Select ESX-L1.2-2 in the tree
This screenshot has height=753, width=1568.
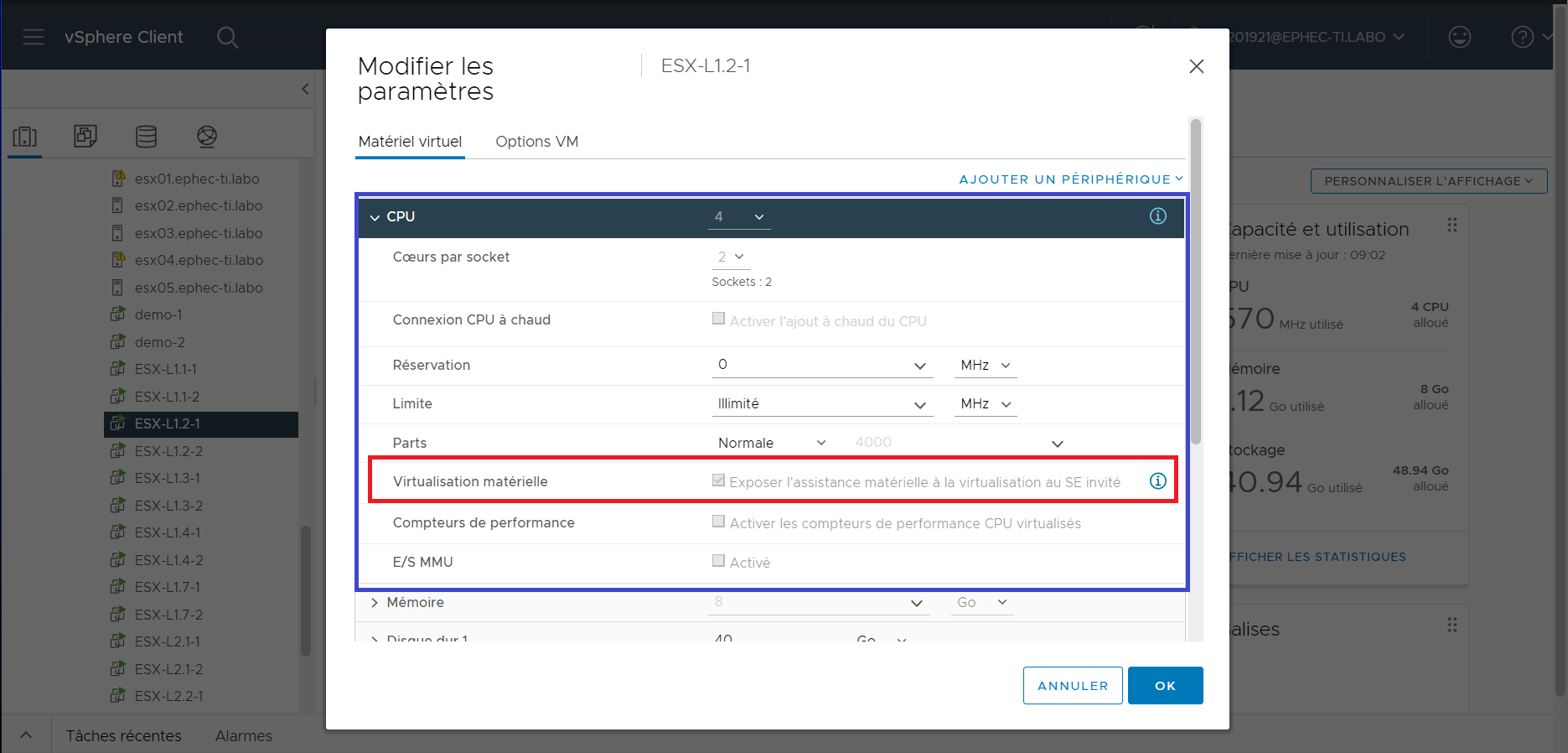[x=169, y=451]
